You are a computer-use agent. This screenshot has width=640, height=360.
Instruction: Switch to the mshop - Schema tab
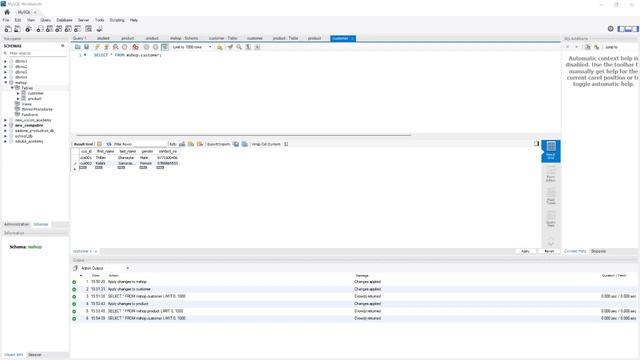coord(184,38)
